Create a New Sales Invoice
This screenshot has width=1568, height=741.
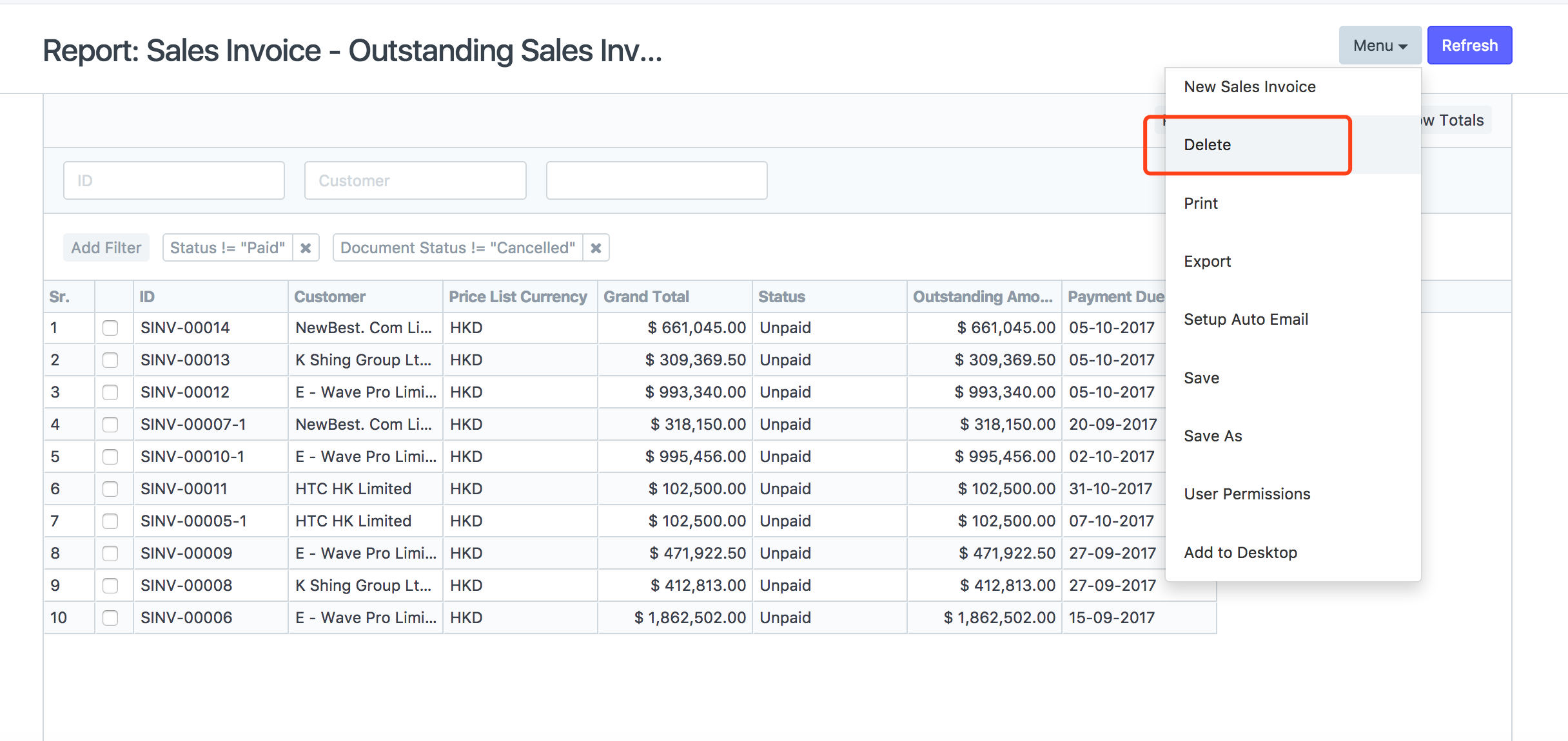(x=1249, y=87)
